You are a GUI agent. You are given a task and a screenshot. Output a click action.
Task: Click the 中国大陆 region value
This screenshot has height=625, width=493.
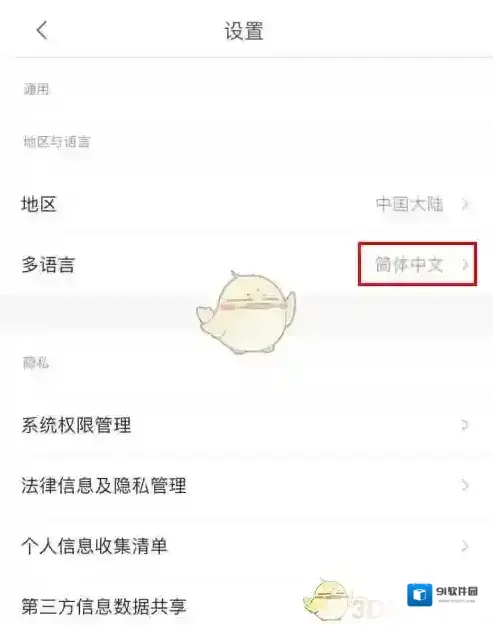click(409, 204)
